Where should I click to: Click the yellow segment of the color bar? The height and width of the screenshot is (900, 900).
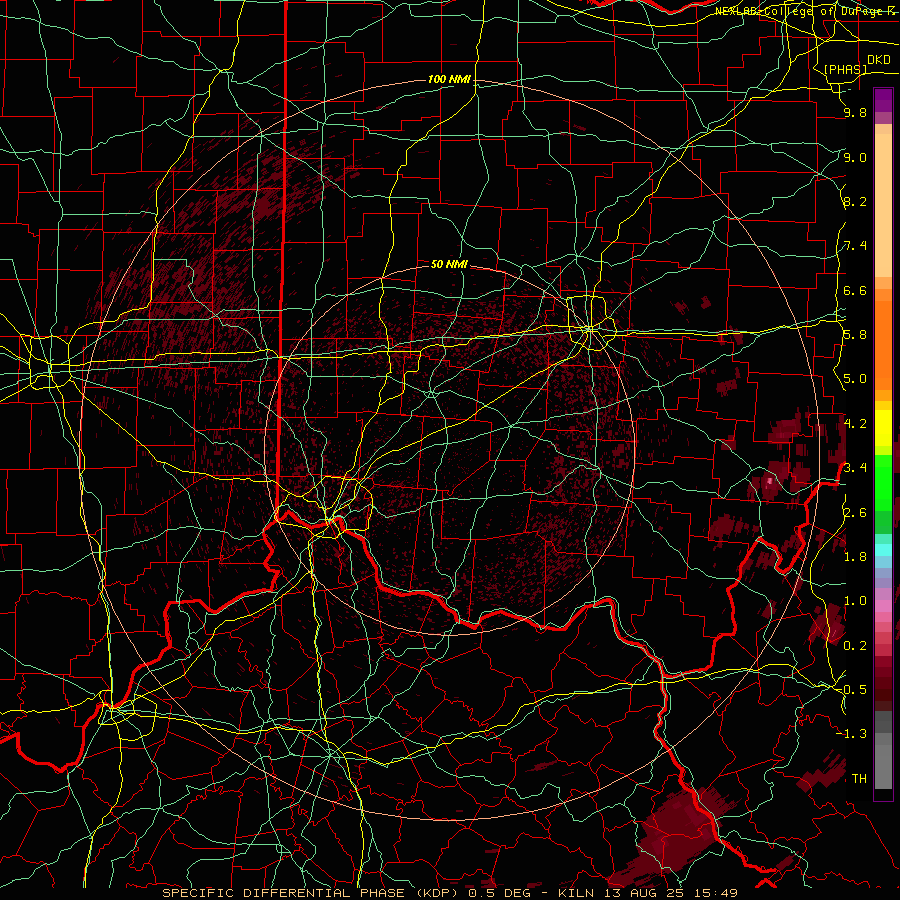[x=883, y=428]
